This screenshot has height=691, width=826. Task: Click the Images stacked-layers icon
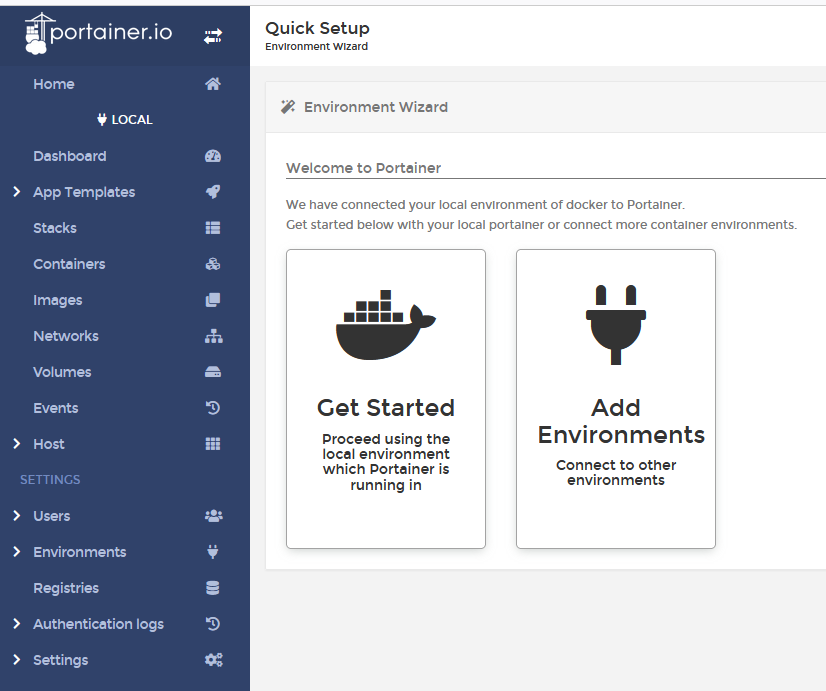[212, 300]
